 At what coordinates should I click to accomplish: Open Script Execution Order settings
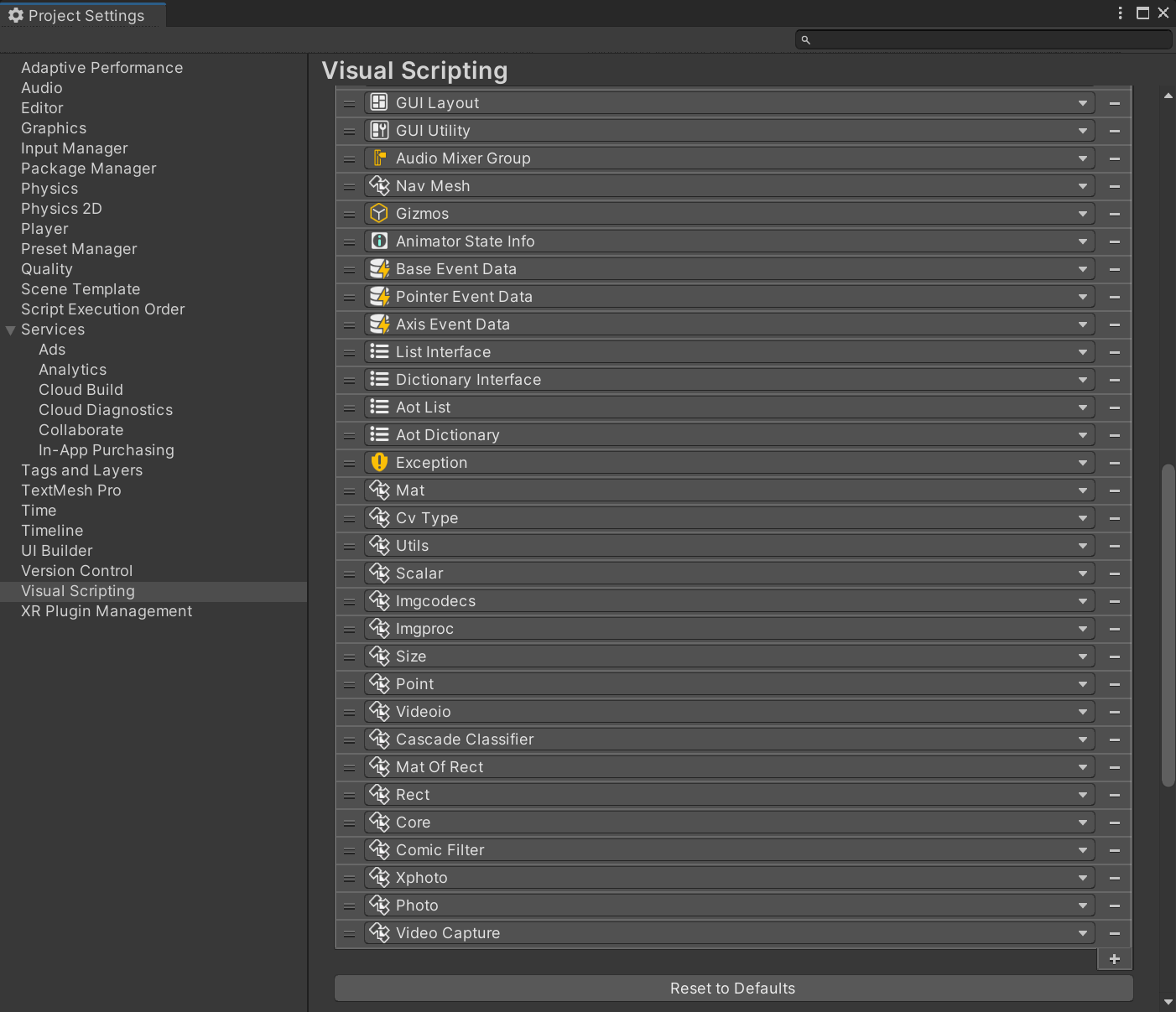pyautogui.click(x=102, y=309)
